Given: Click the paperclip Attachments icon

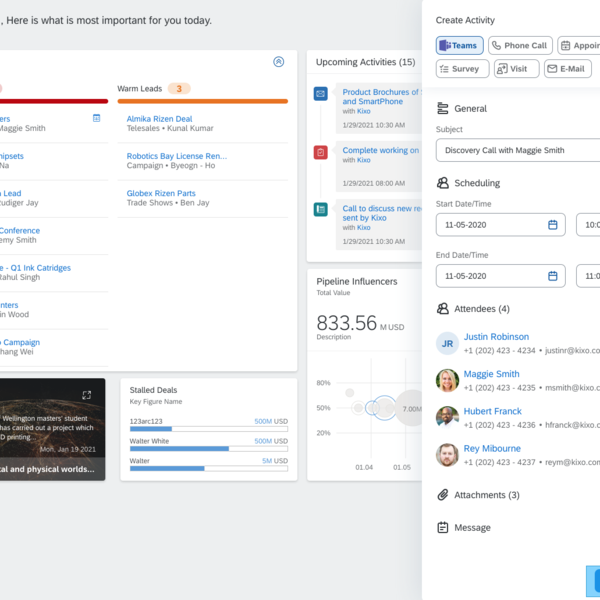Looking at the screenshot, I should tap(443, 495).
